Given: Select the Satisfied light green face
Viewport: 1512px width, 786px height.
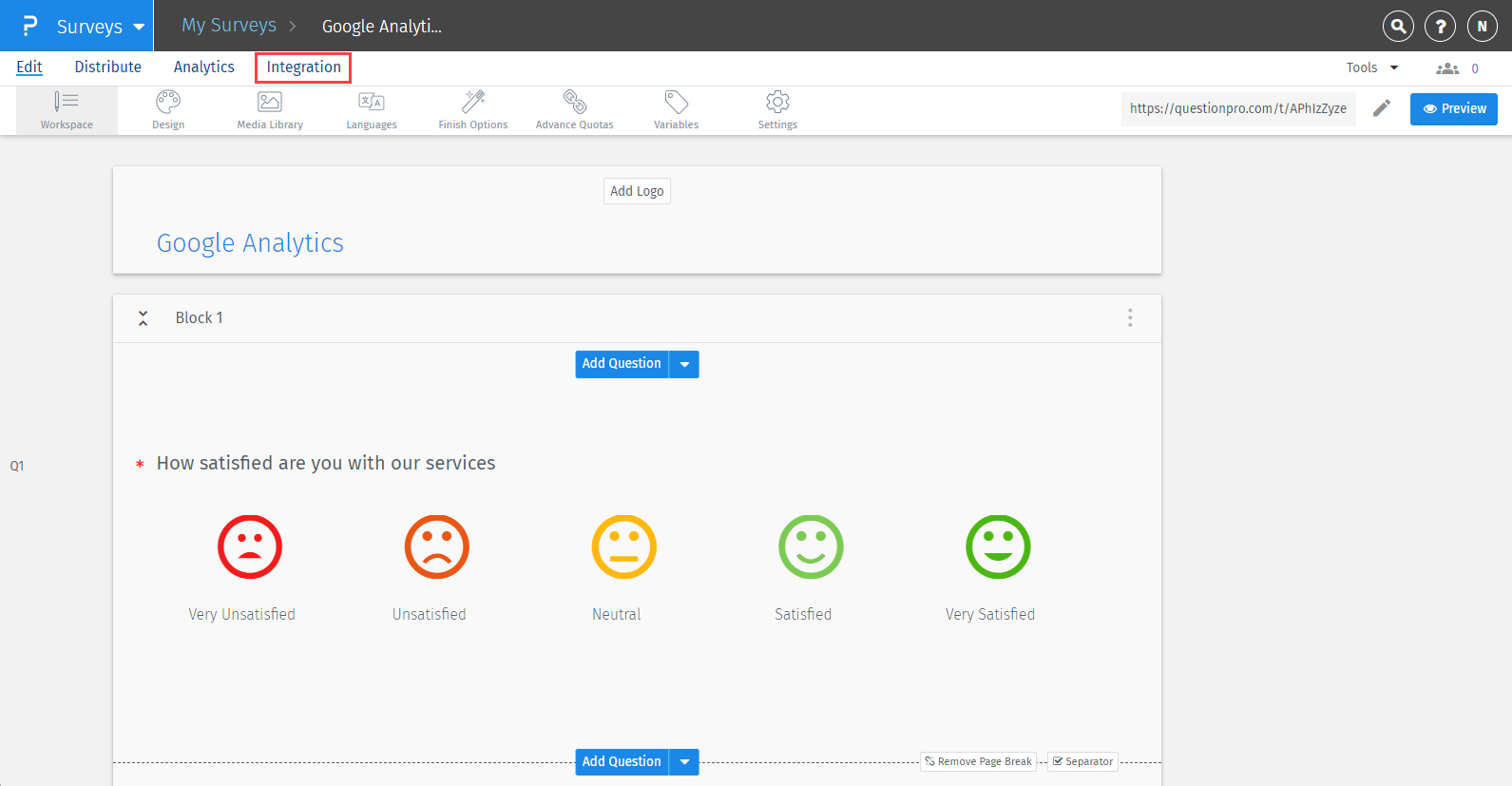Looking at the screenshot, I should pyautogui.click(x=811, y=547).
